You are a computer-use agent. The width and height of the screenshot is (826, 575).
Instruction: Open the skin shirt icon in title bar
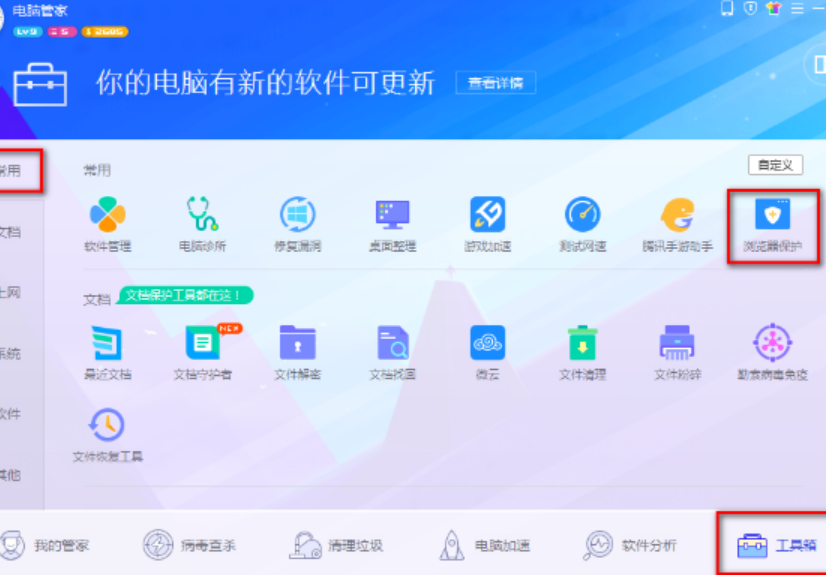tap(774, 8)
